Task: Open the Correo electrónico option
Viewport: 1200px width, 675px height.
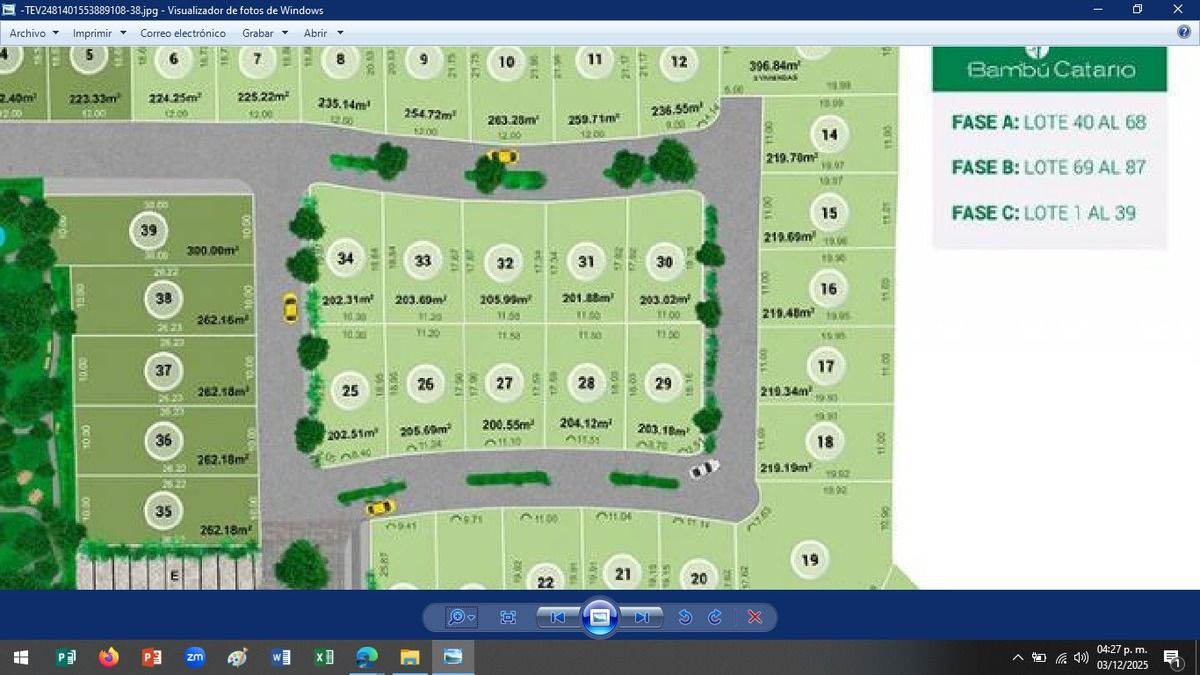Action: (183, 33)
